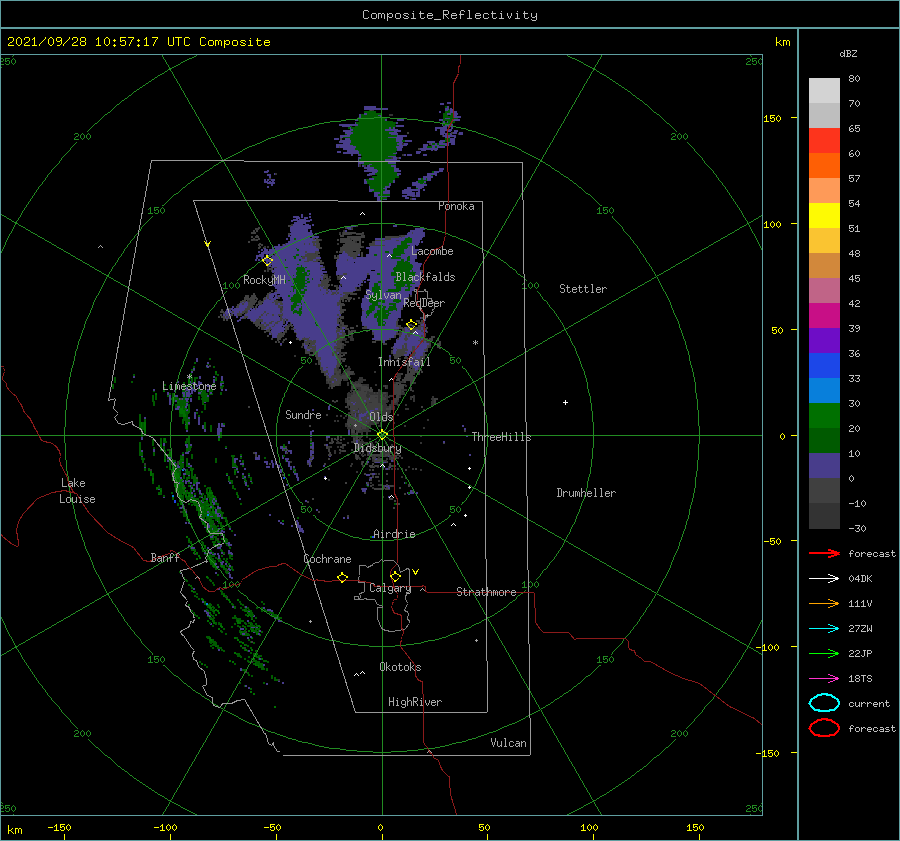The image size is (900, 841).
Task: Pick the 54 dBZ yellow color swatch
Action: coord(824,215)
